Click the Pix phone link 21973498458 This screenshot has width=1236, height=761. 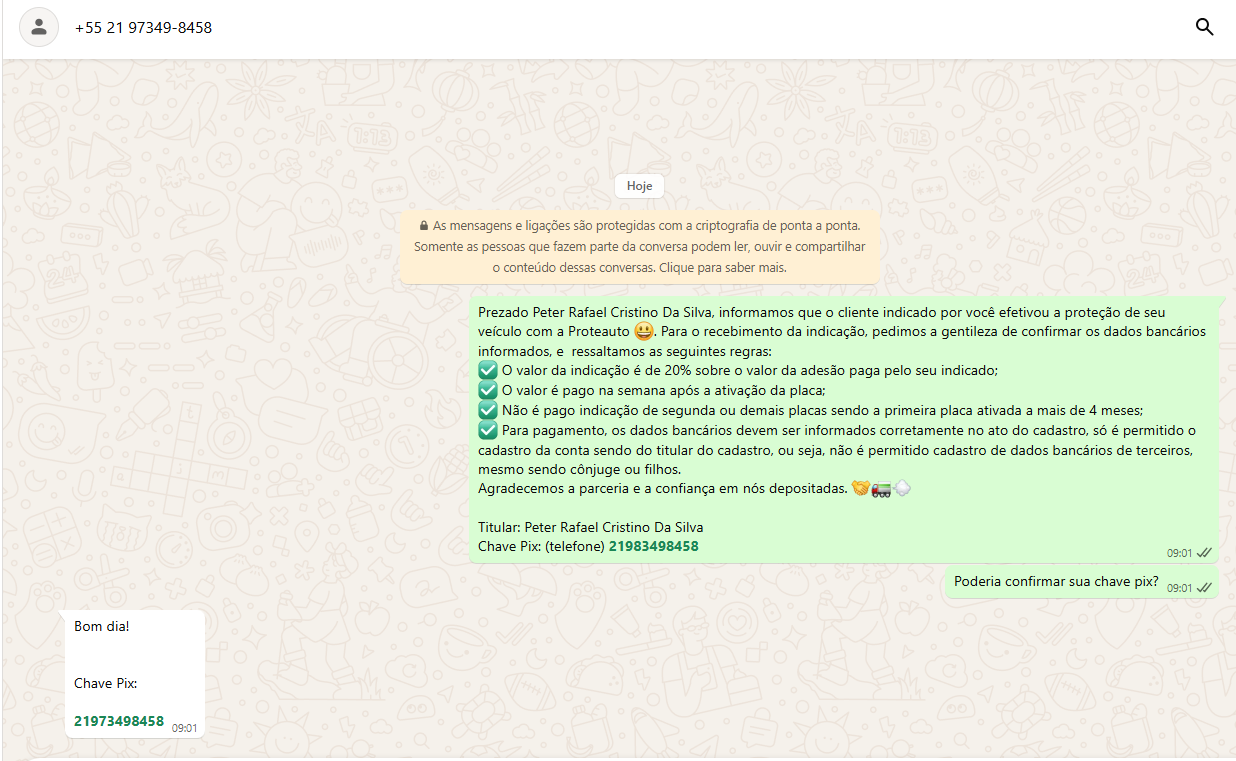[119, 721]
